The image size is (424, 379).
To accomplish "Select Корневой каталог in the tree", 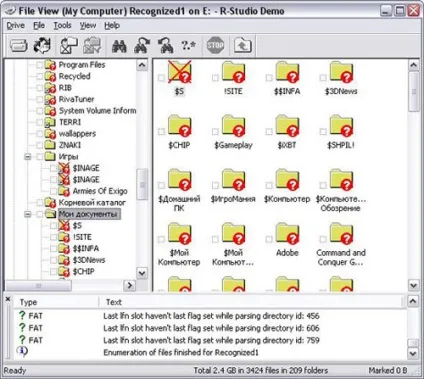I will coord(92,202).
